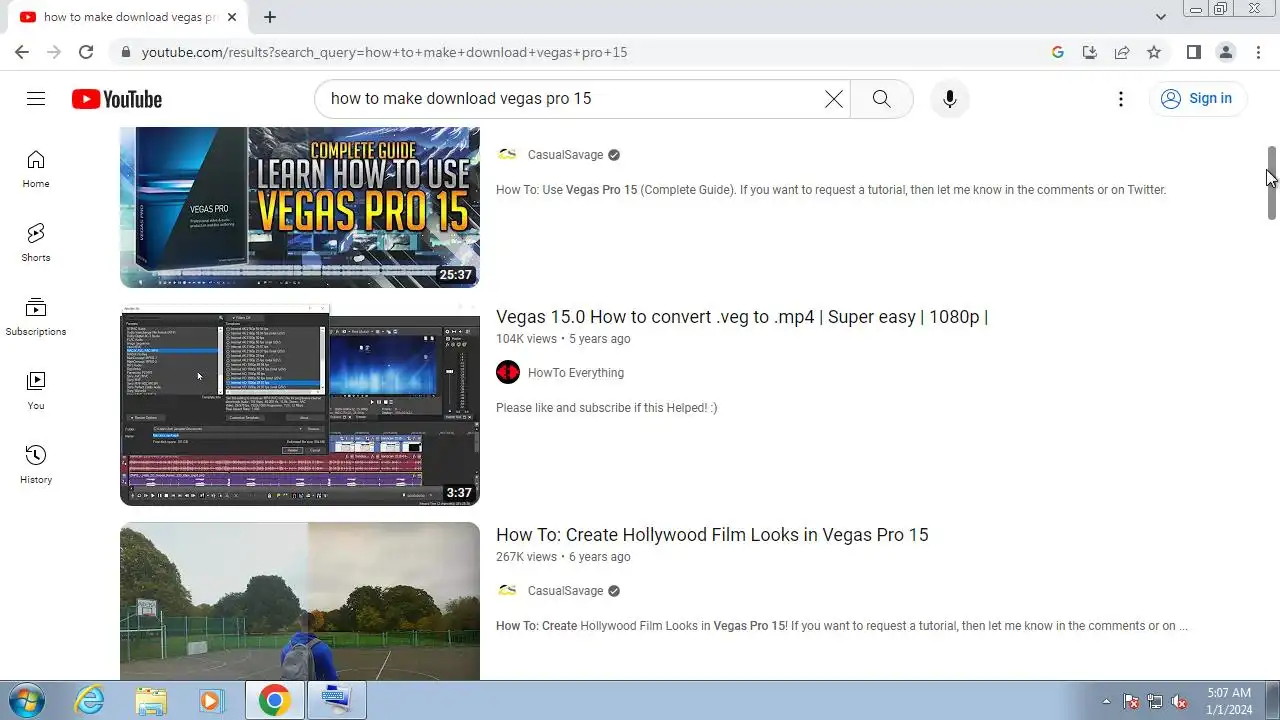The width and height of the screenshot is (1280, 720).
Task: Open Subscriptions in the sidebar
Action: point(36,317)
